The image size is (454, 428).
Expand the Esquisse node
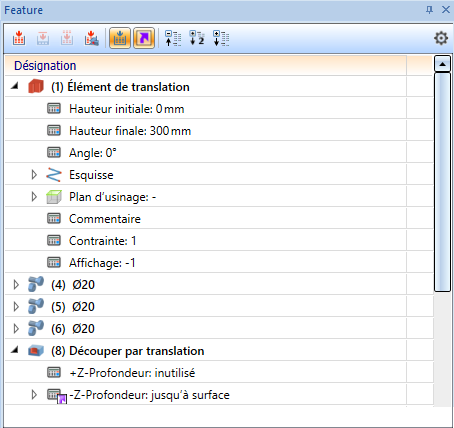34,174
